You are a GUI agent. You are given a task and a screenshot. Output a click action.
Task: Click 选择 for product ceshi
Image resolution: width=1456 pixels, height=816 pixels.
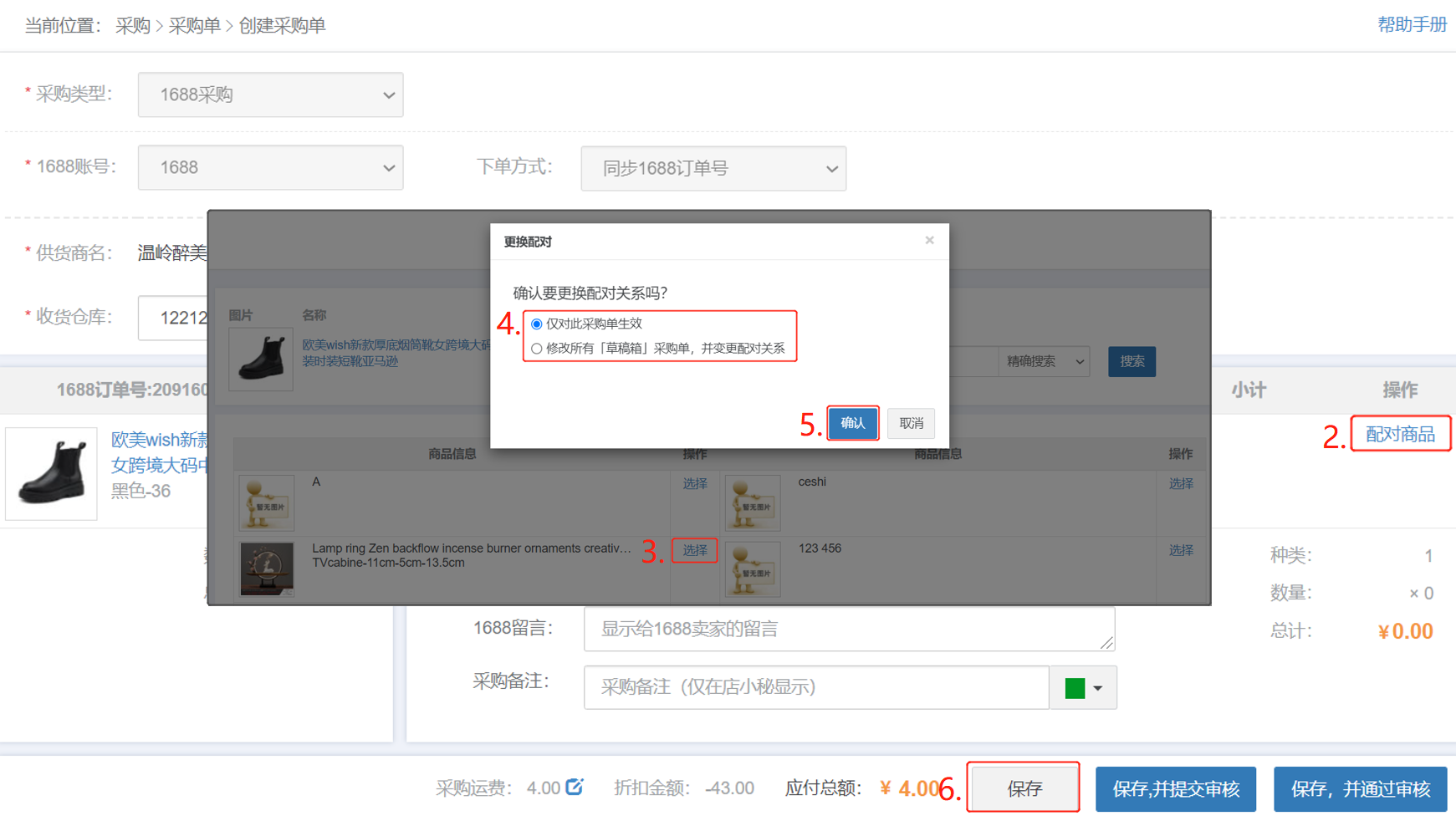(x=1180, y=483)
